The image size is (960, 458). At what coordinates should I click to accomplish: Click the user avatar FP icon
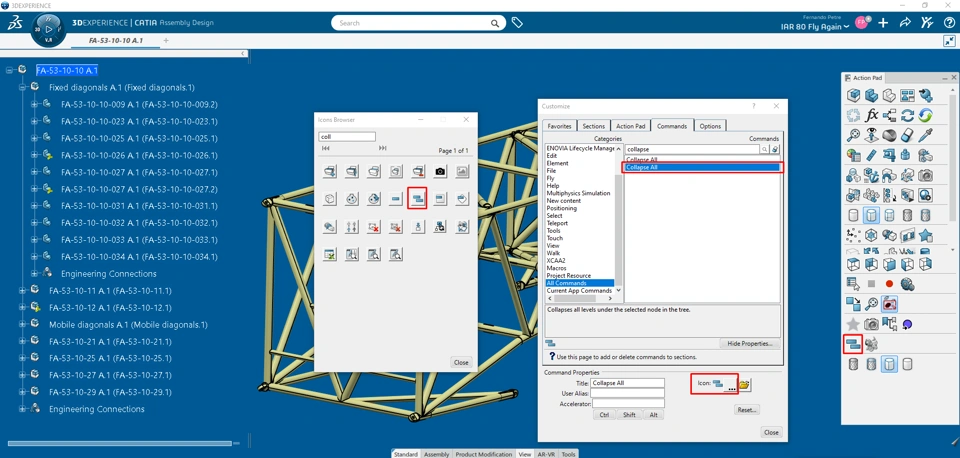pyautogui.click(x=861, y=23)
